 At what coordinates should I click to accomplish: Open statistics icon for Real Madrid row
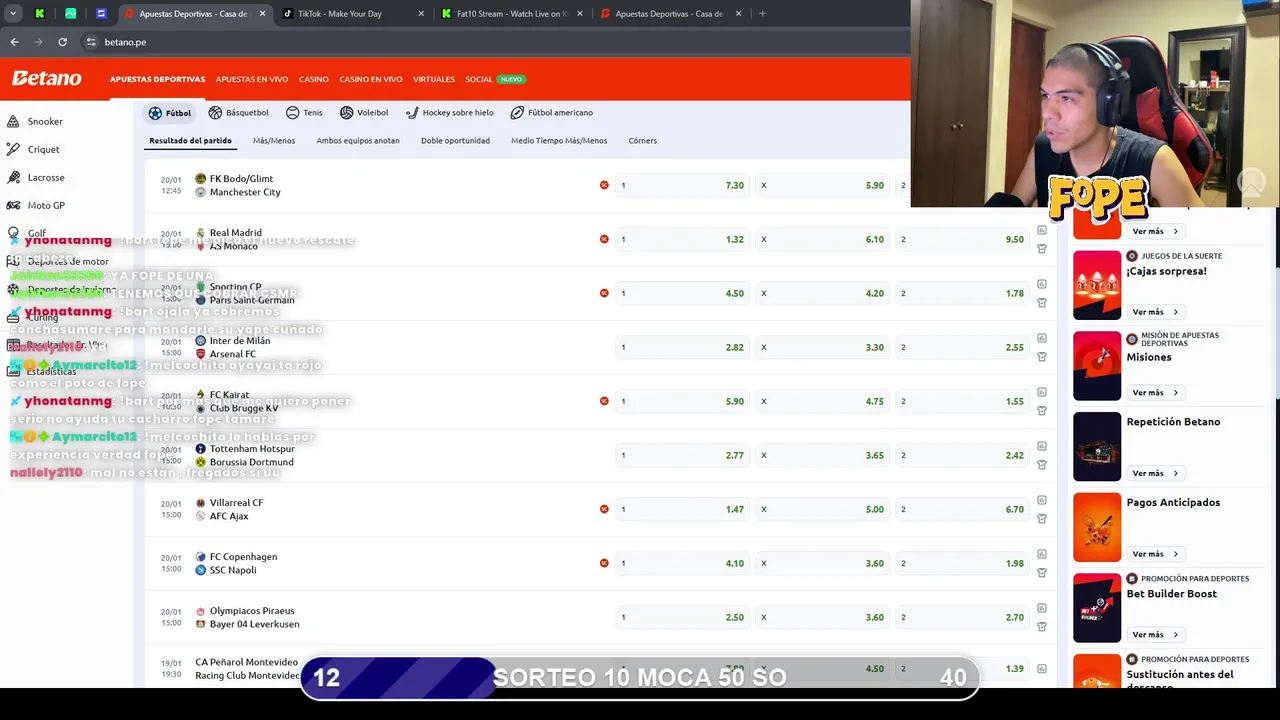click(1042, 230)
